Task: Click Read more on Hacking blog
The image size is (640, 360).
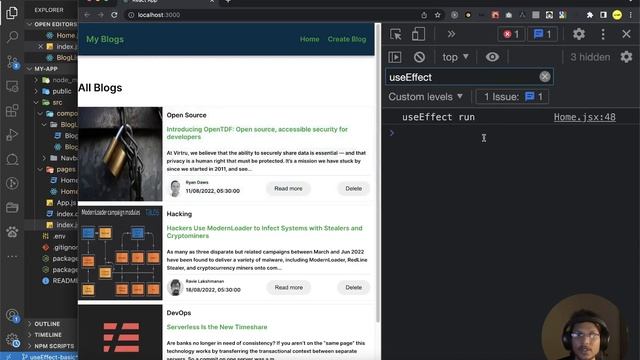Action: tap(288, 287)
